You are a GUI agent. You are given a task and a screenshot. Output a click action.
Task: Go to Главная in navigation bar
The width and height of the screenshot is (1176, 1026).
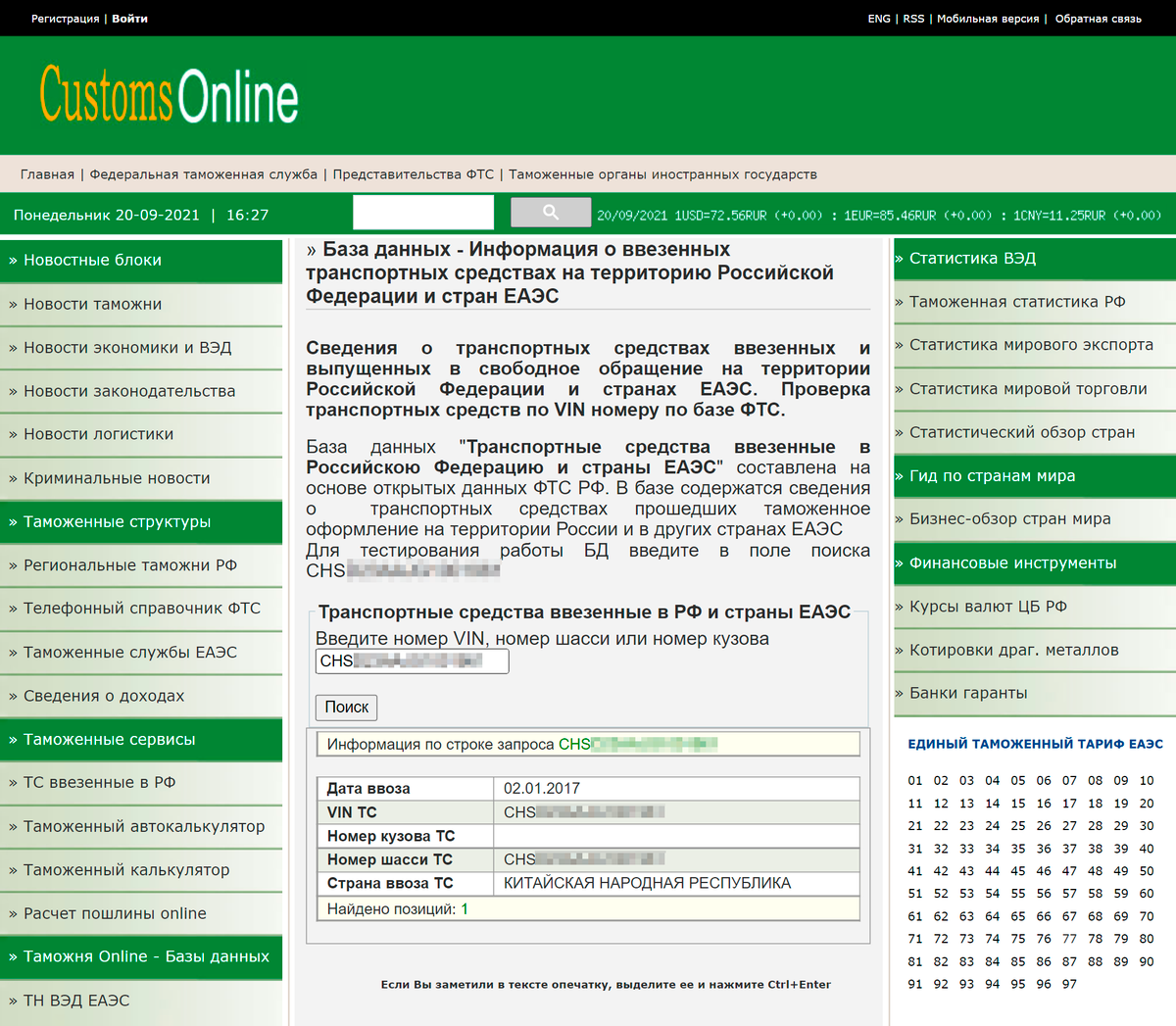coord(47,174)
